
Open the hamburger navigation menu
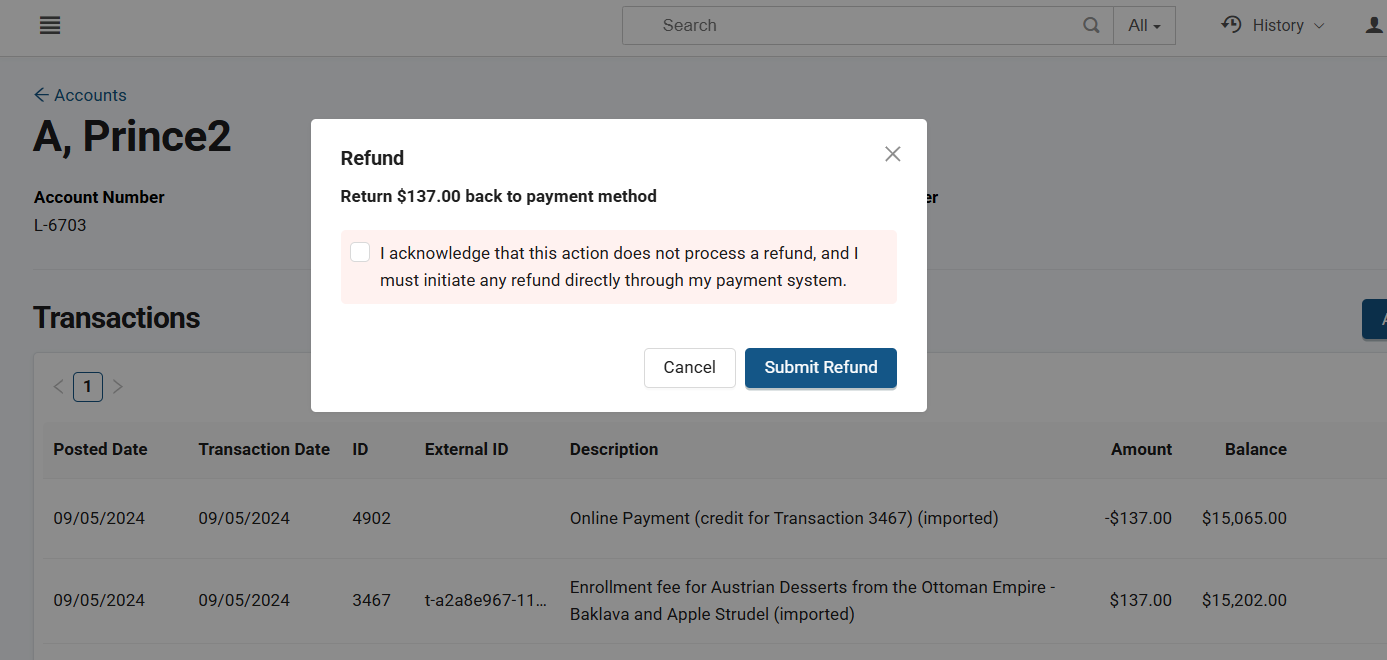(x=50, y=26)
